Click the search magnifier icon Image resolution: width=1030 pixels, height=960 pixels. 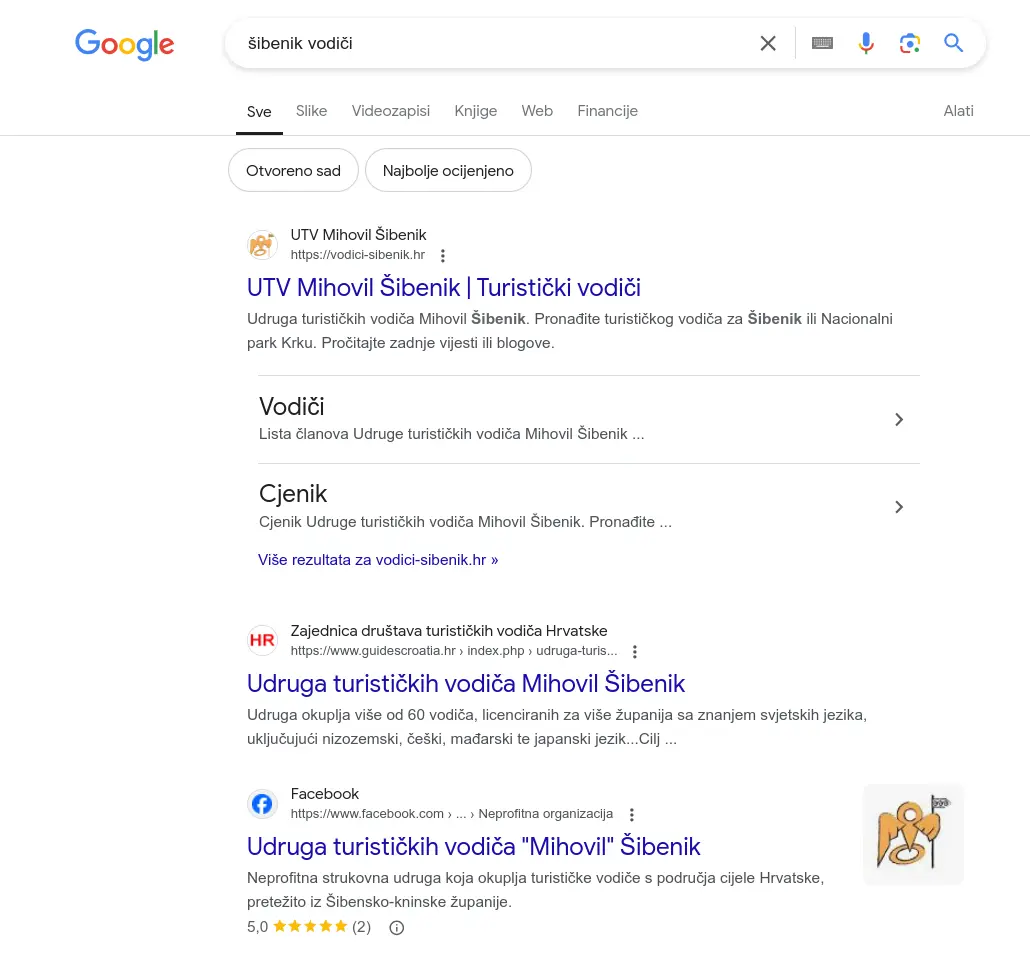click(953, 43)
